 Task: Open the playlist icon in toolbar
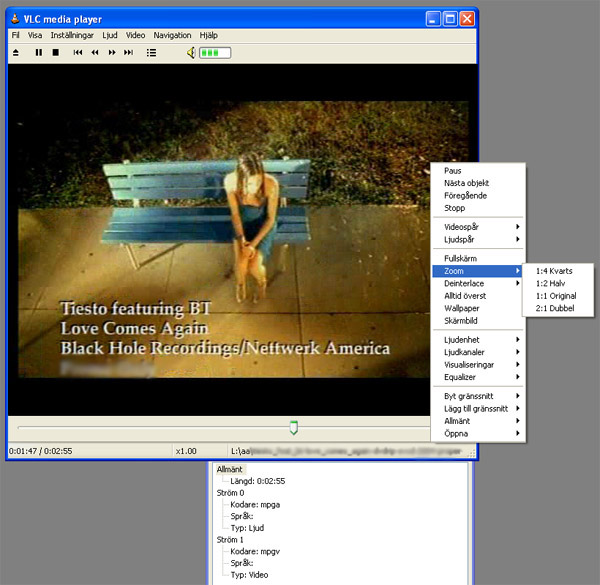151,52
